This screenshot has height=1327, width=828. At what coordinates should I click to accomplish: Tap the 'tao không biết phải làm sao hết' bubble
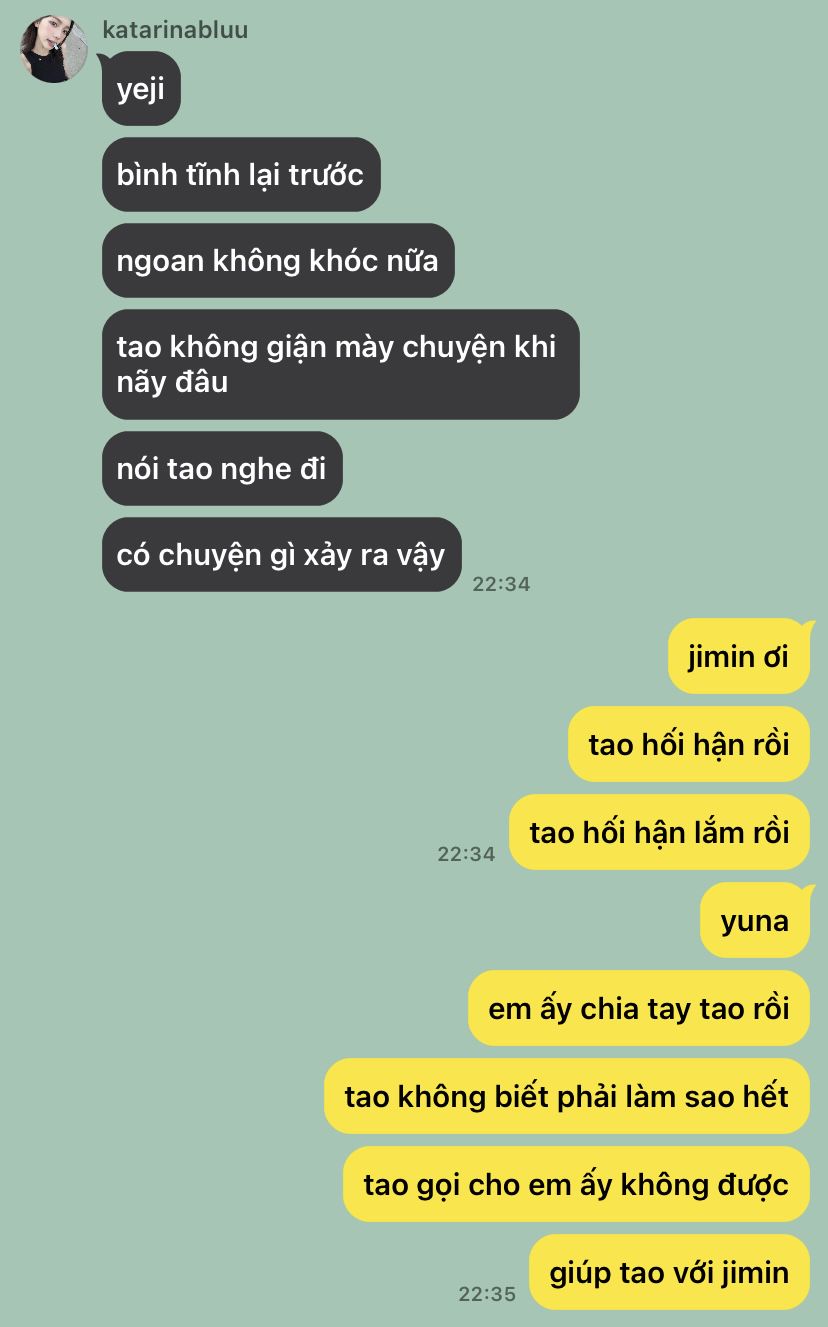click(x=567, y=1097)
